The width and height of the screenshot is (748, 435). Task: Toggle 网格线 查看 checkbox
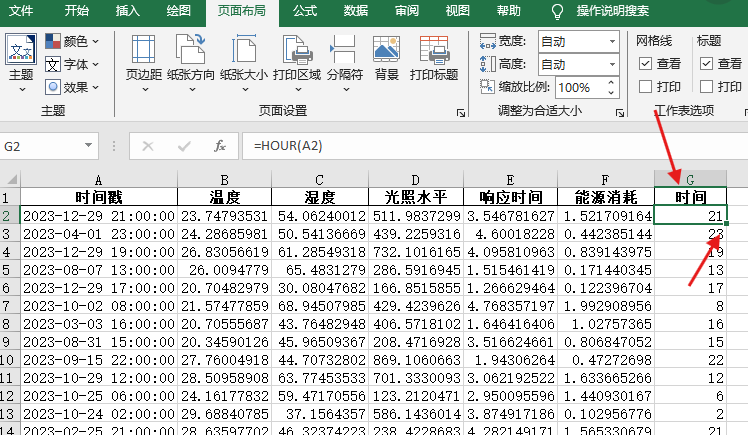(x=645, y=63)
